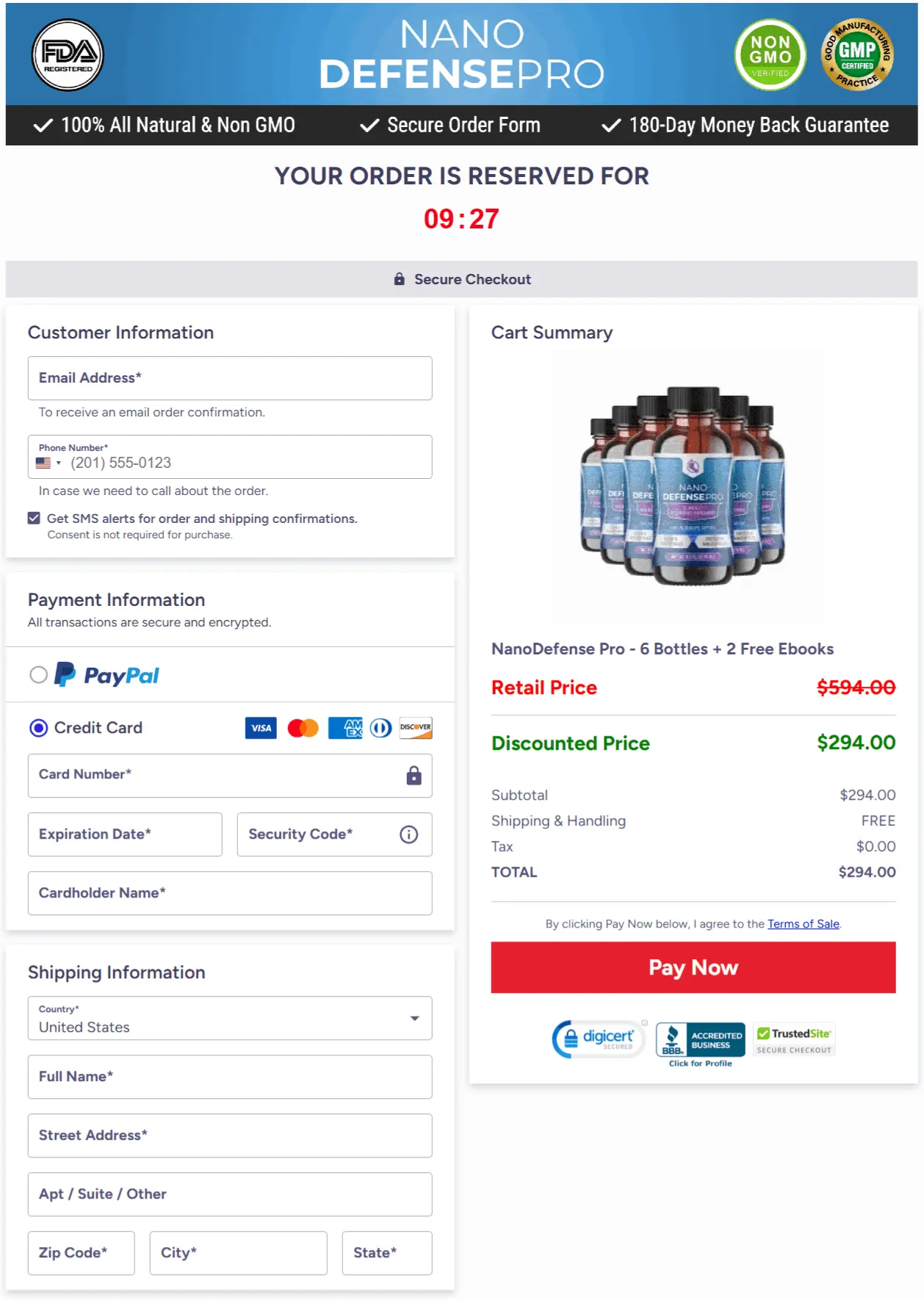
Task: Click the lock icon in Card Number field
Action: 414,776
